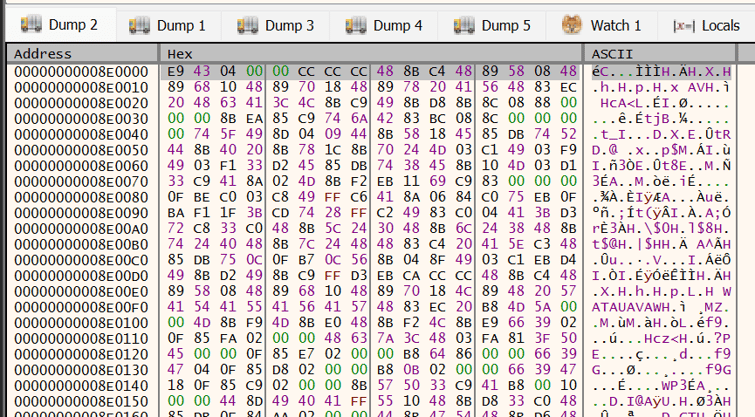Click ASCII text 'D.@ .x..p$M.ÁI.ù'

click(x=661, y=150)
